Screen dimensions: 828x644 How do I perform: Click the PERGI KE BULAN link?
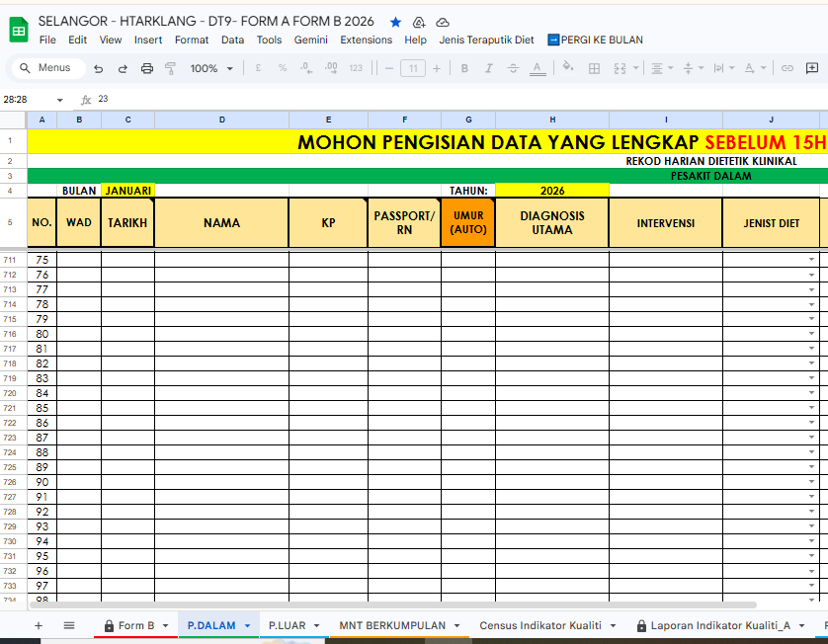[596, 40]
